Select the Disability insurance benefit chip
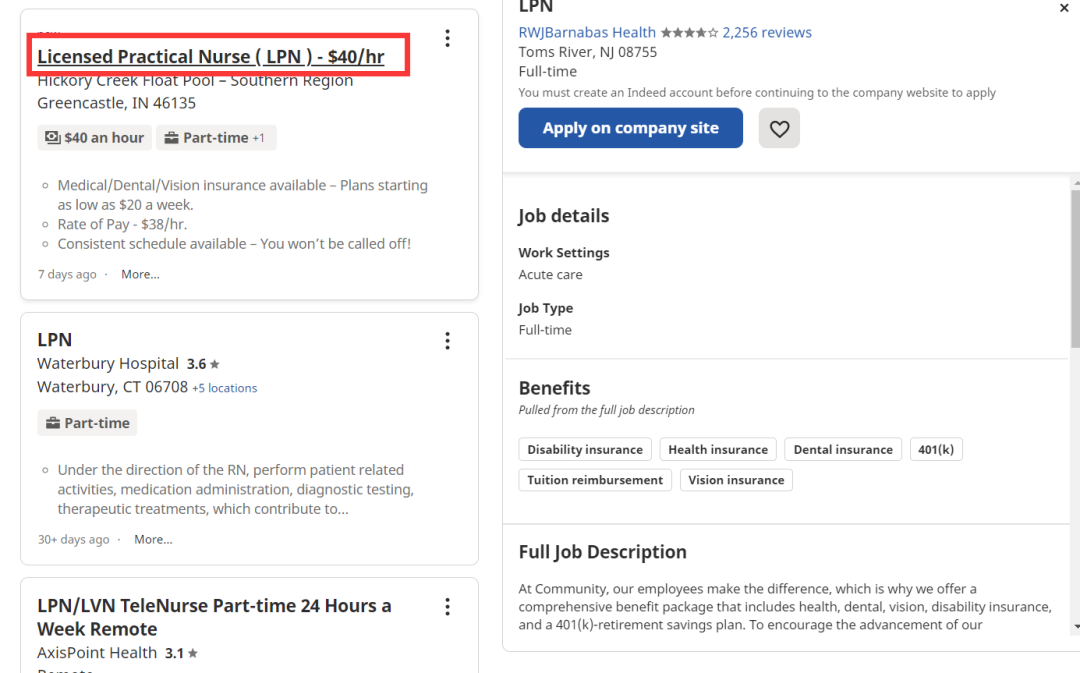1080x673 pixels. 585,450
